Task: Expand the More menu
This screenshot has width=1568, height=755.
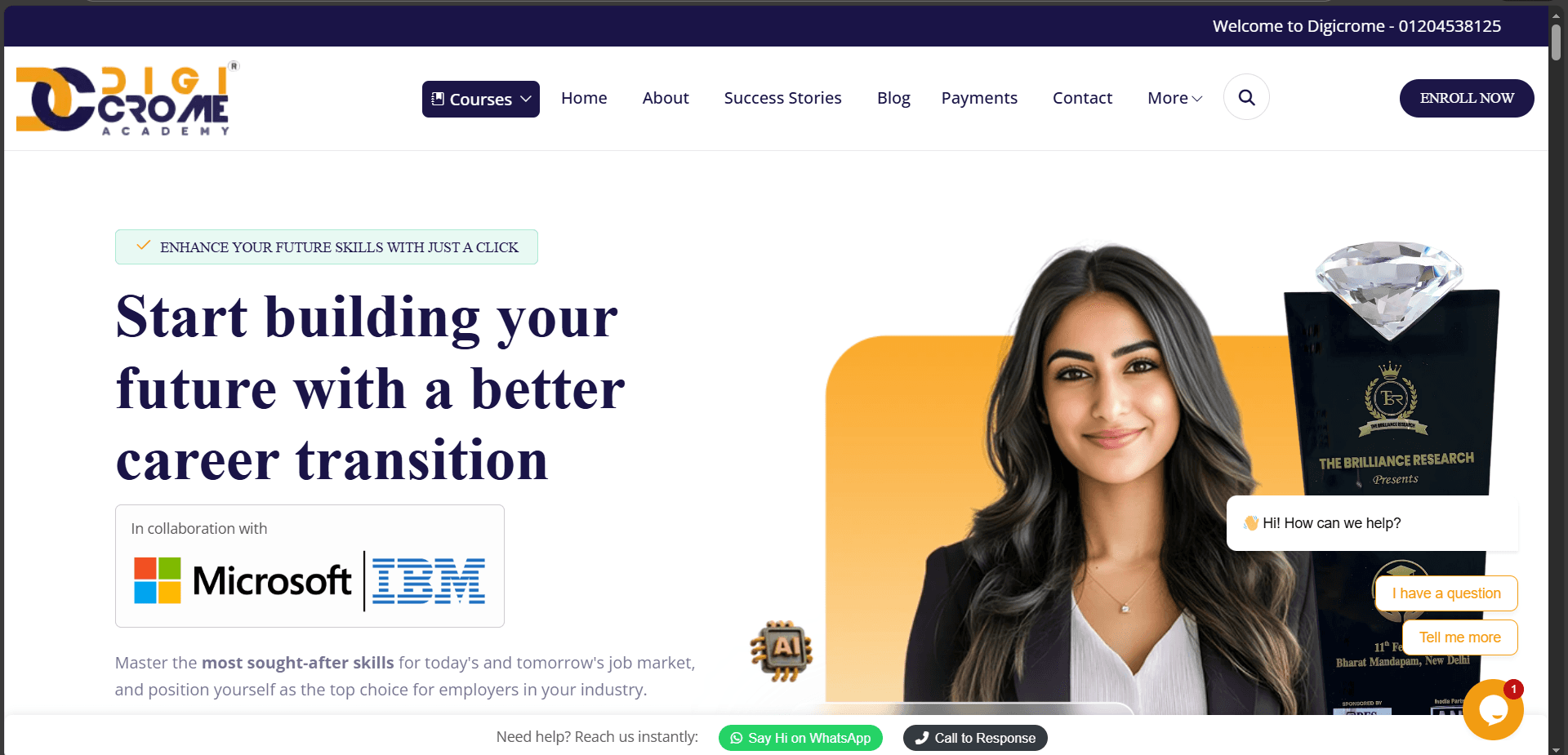Action: click(1174, 98)
